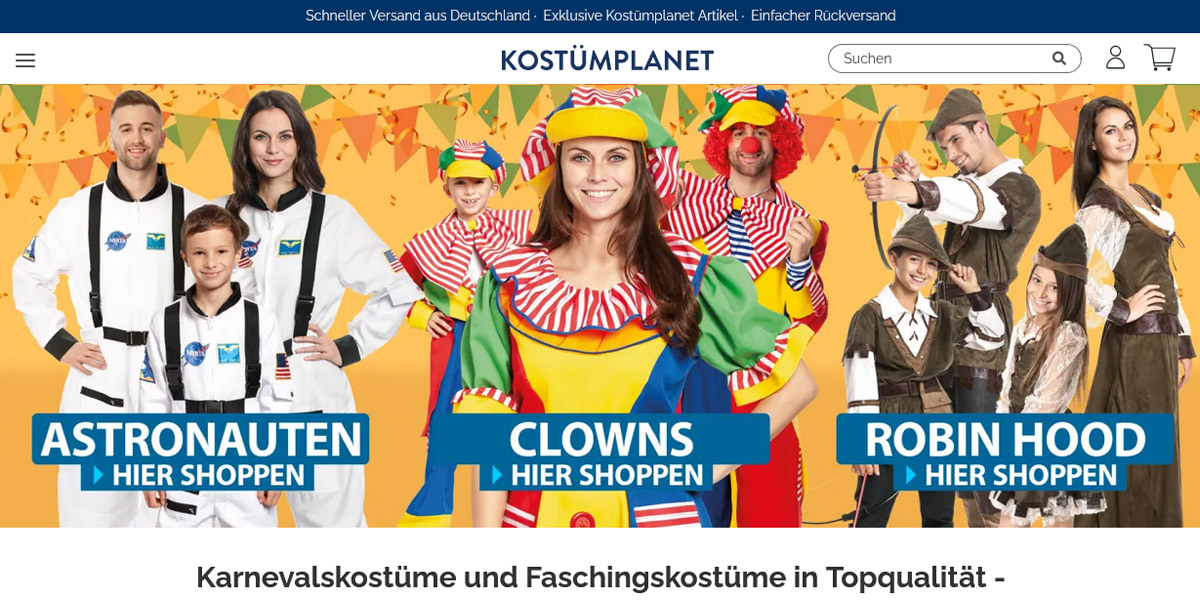Focus the Suchen search field

pyautogui.click(x=945, y=58)
